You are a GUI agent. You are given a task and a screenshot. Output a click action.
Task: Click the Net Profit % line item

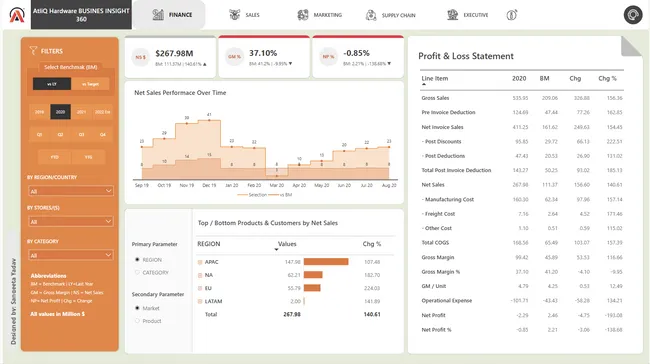pos(436,330)
